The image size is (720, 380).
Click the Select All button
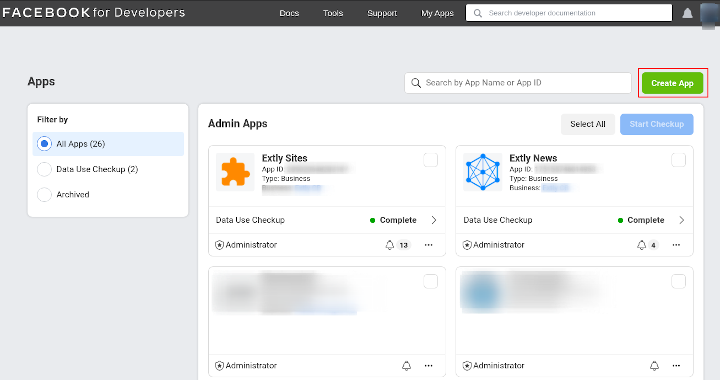tap(588, 124)
